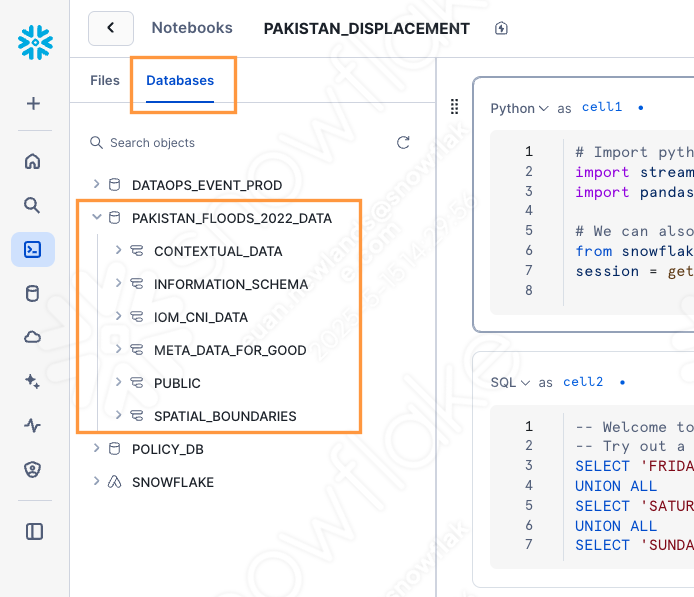
Task: Switch to the Files tab
Action: point(105,81)
